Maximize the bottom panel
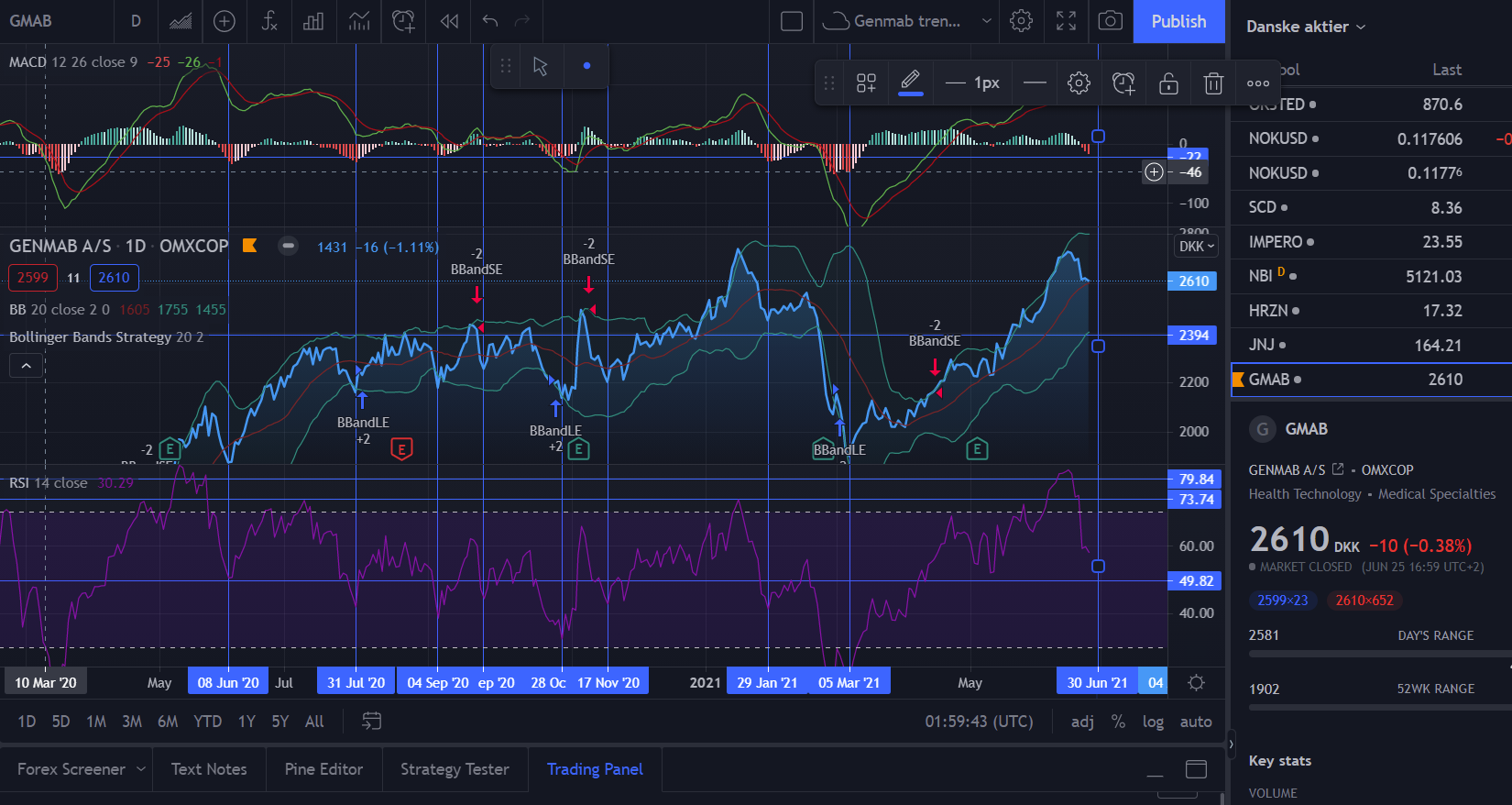 [1196, 769]
